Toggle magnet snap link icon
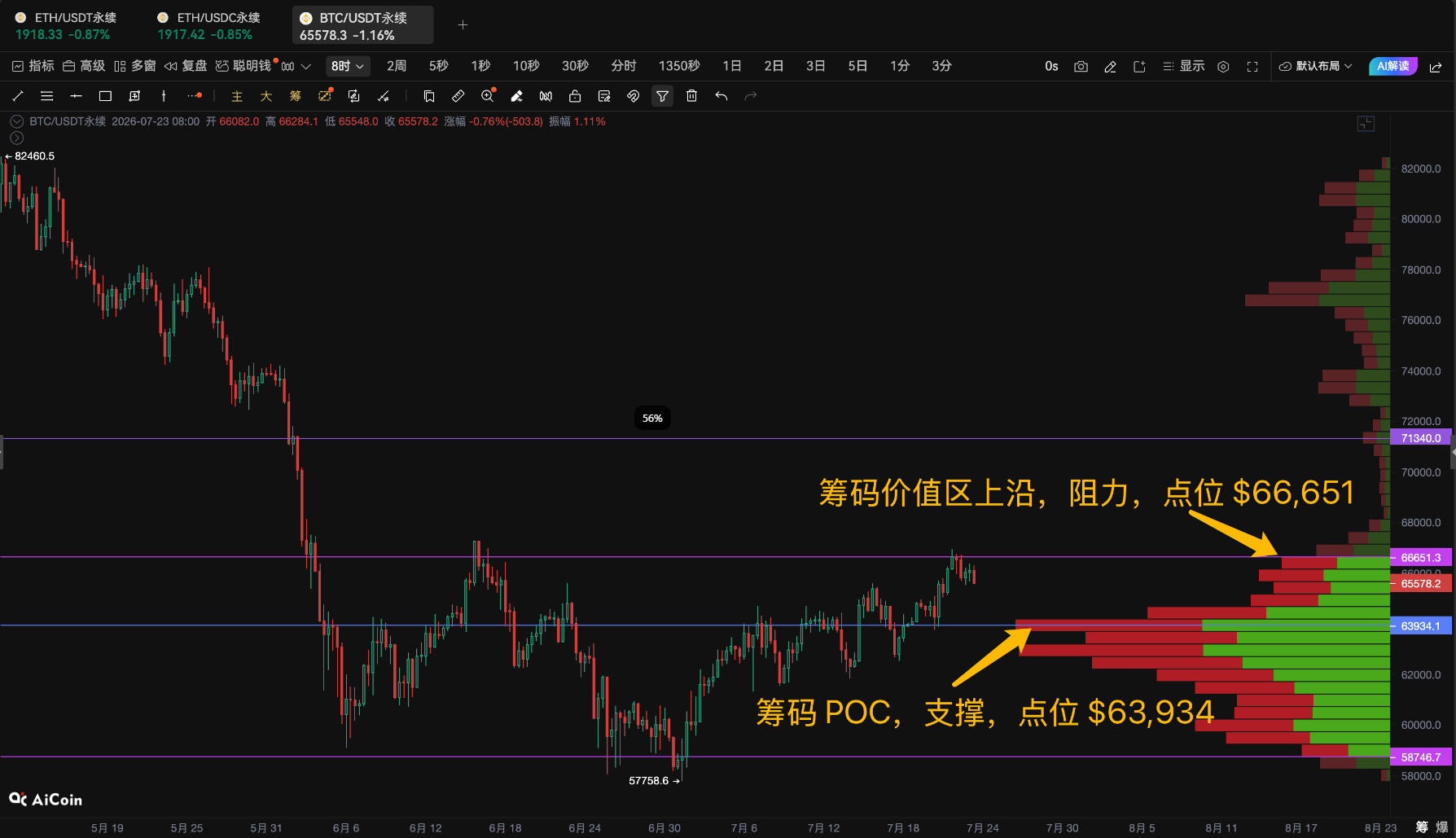1456x838 pixels. coord(634,96)
